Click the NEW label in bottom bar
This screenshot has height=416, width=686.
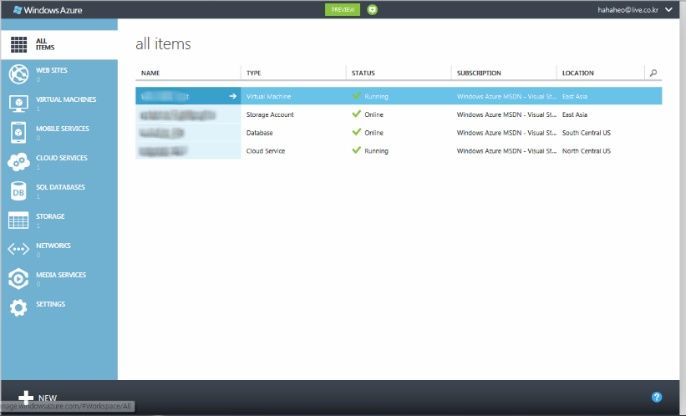coord(47,398)
